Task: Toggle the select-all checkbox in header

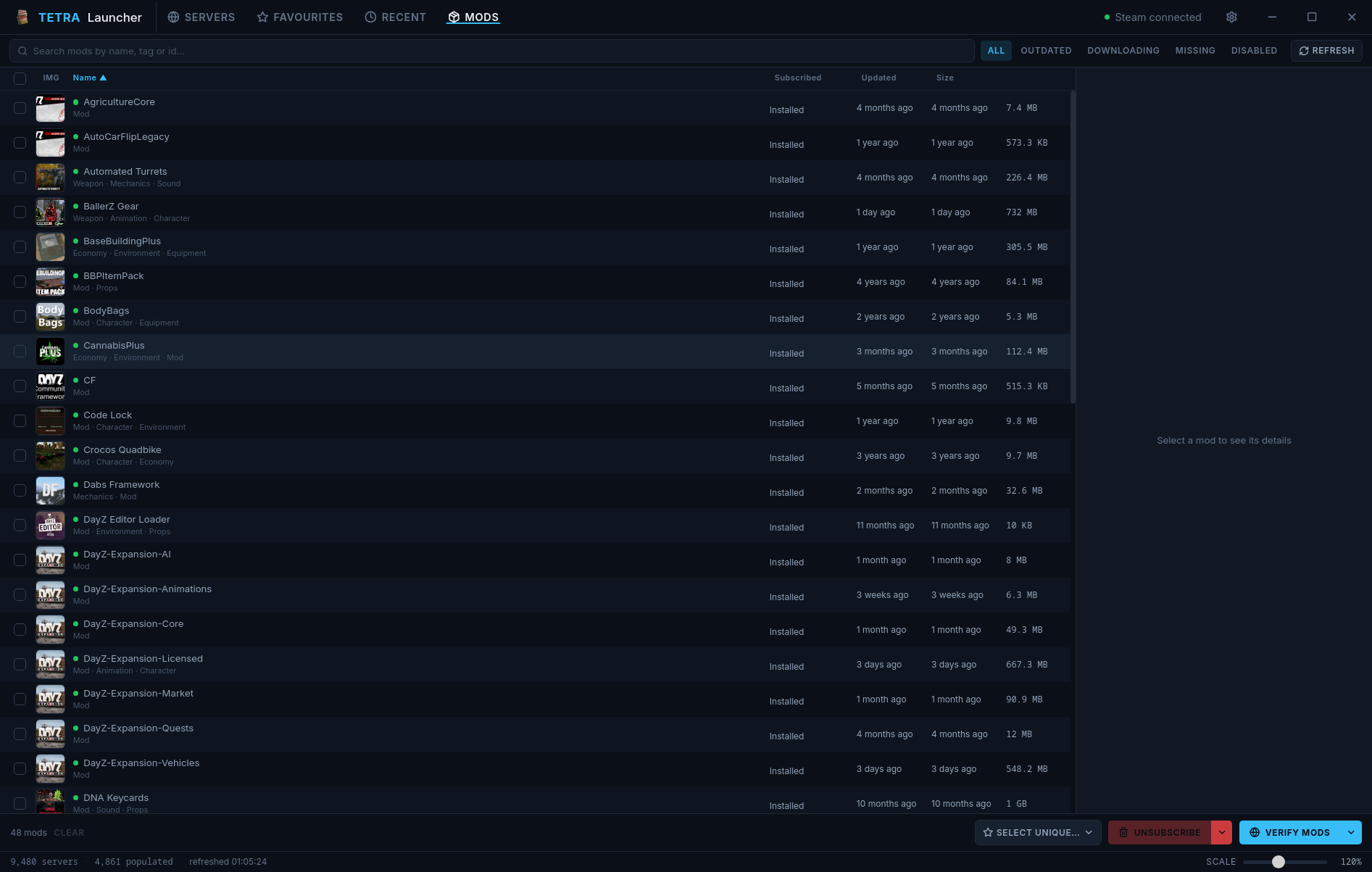Action: [x=20, y=78]
